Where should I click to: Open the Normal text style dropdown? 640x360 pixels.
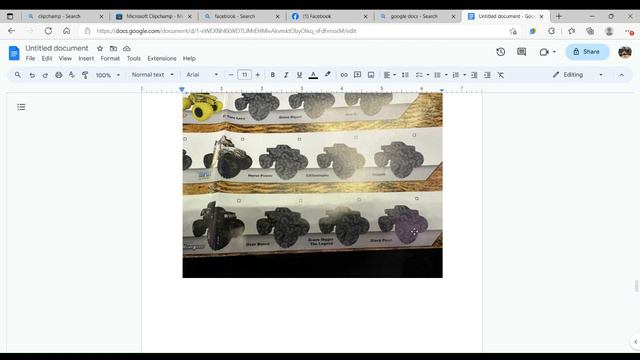(153, 75)
